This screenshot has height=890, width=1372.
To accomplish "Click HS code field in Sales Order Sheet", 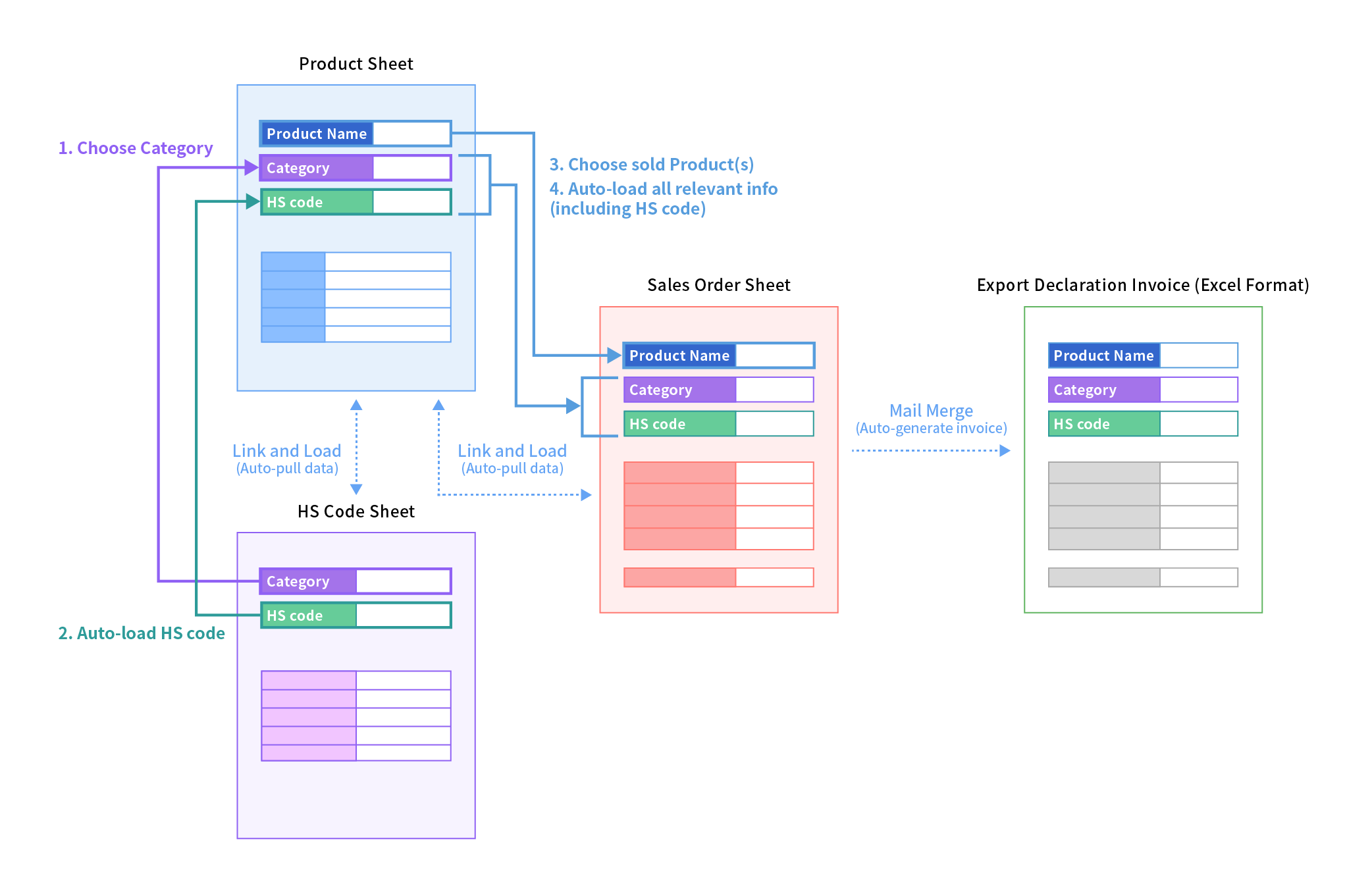I will click(x=718, y=424).
